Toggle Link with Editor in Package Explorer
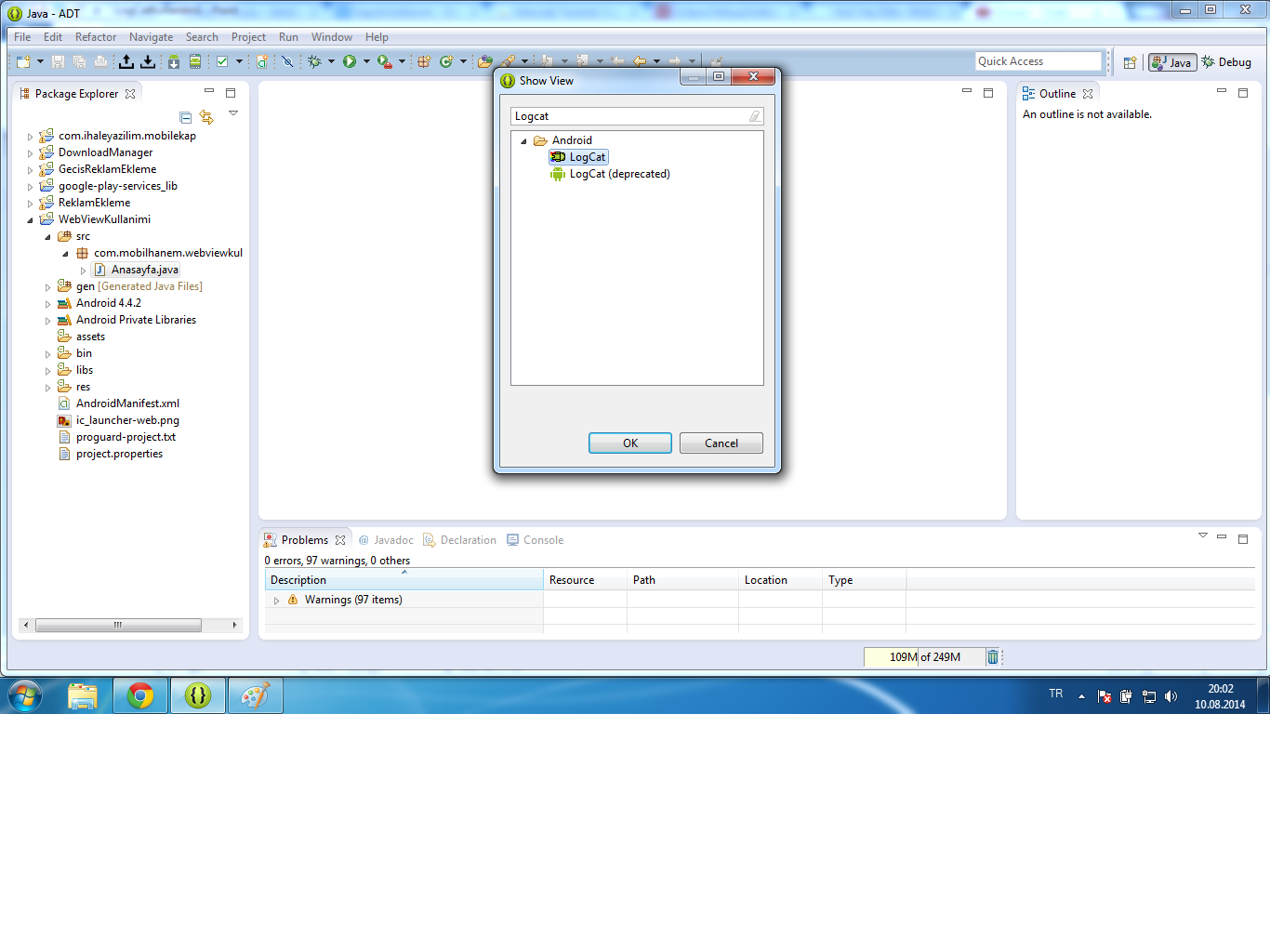The image size is (1270, 952). pos(206,117)
